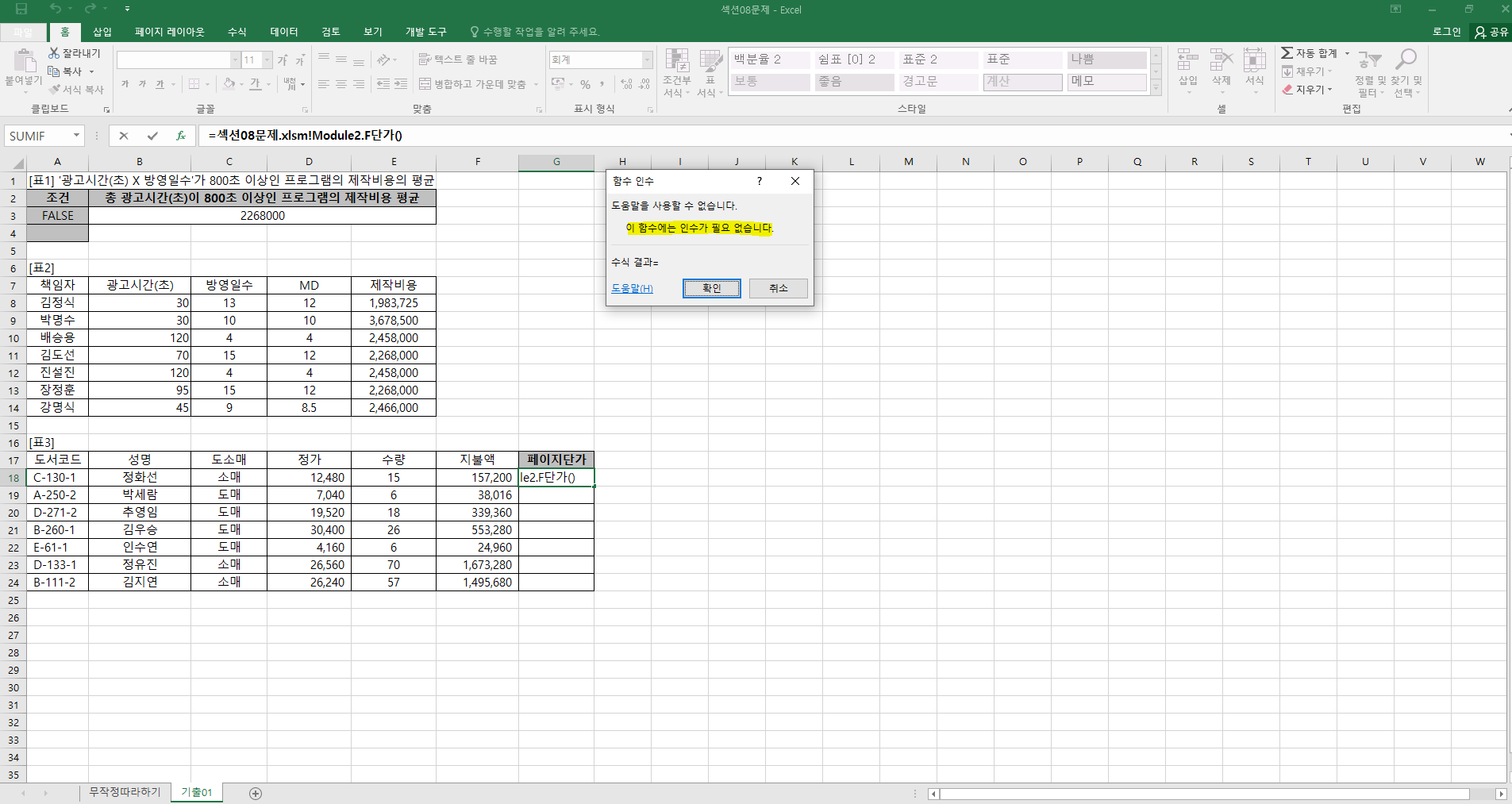Add a new sheet with the plus icon
1512x804 pixels.
pyautogui.click(x=256, y=793)
